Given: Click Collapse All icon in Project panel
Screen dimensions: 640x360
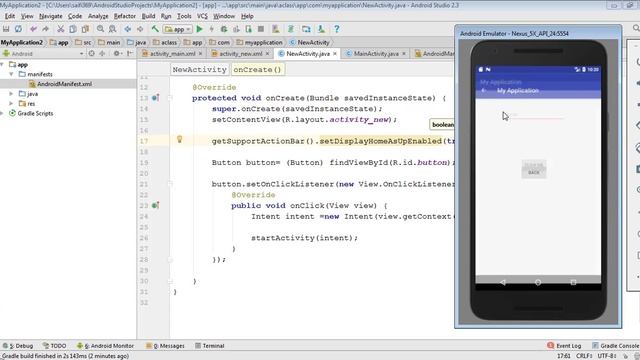Looking at the screenshot, I should [x=102, y=53].
